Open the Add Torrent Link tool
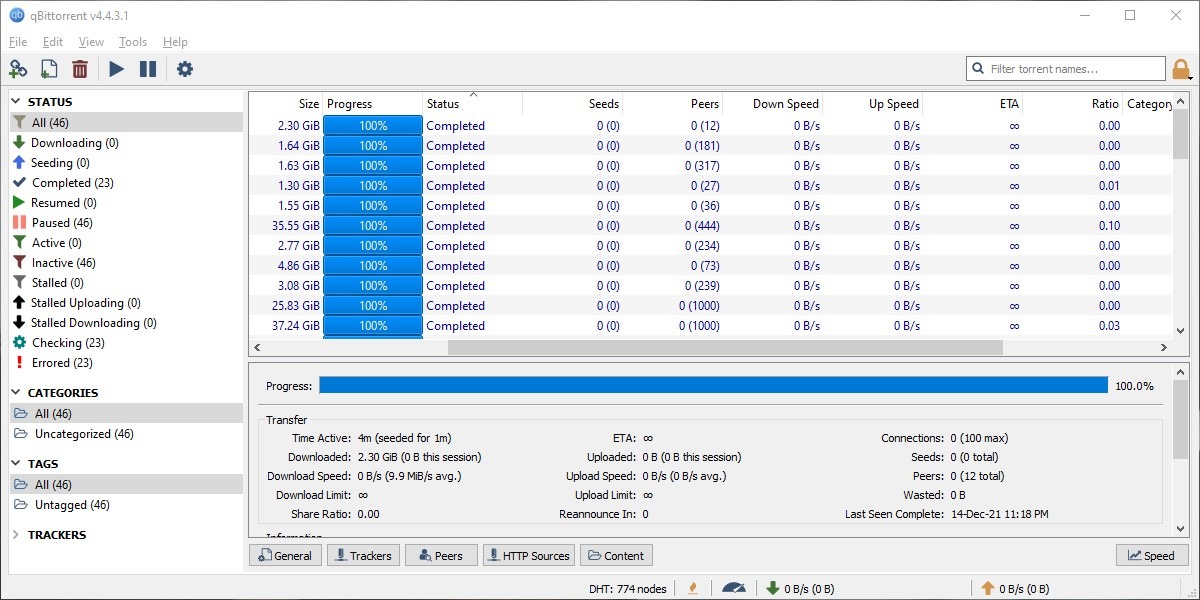 (18, 68)
